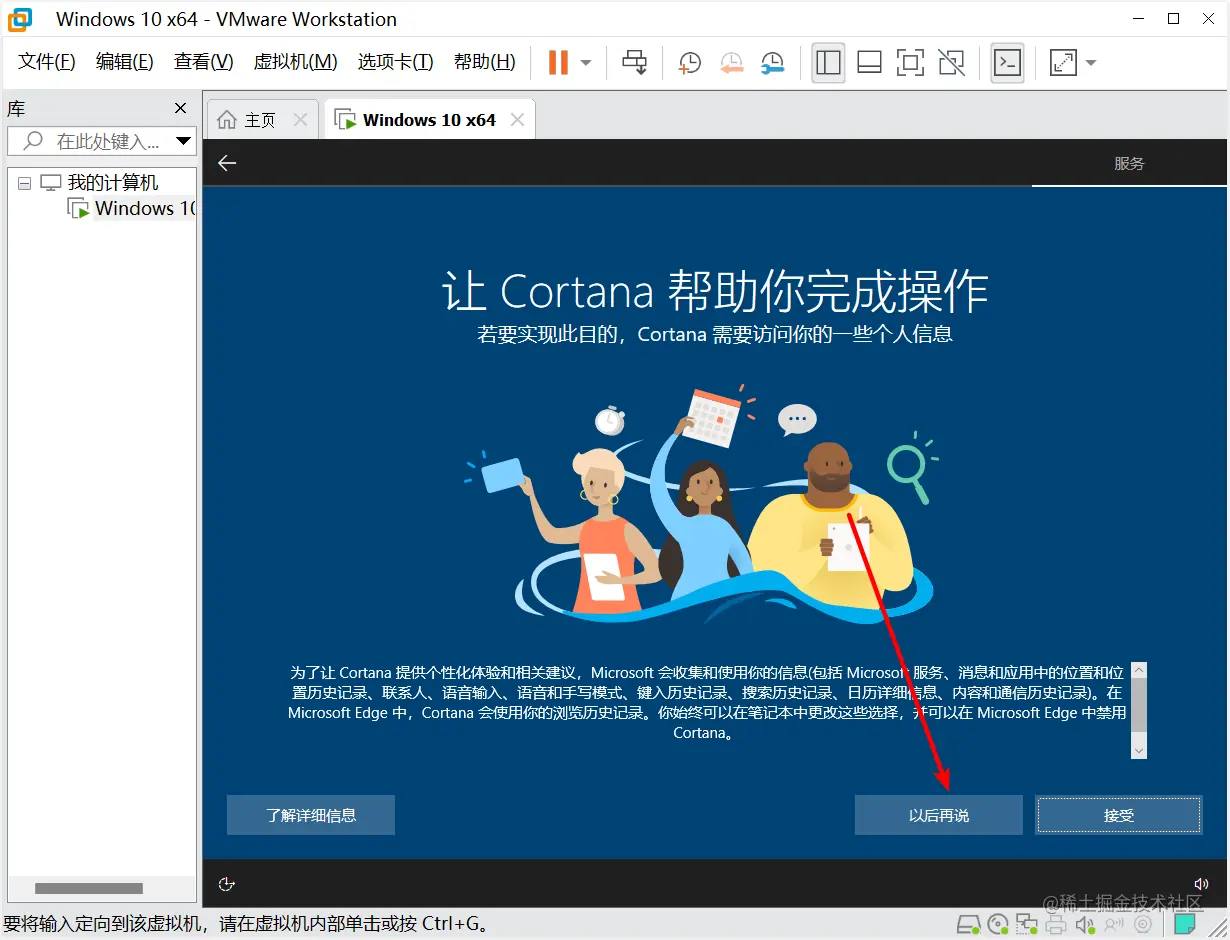This screenshot has width=1230, height=940.
Task: Toggle the library sidebar panel view
Action: (x=828, y=62)
